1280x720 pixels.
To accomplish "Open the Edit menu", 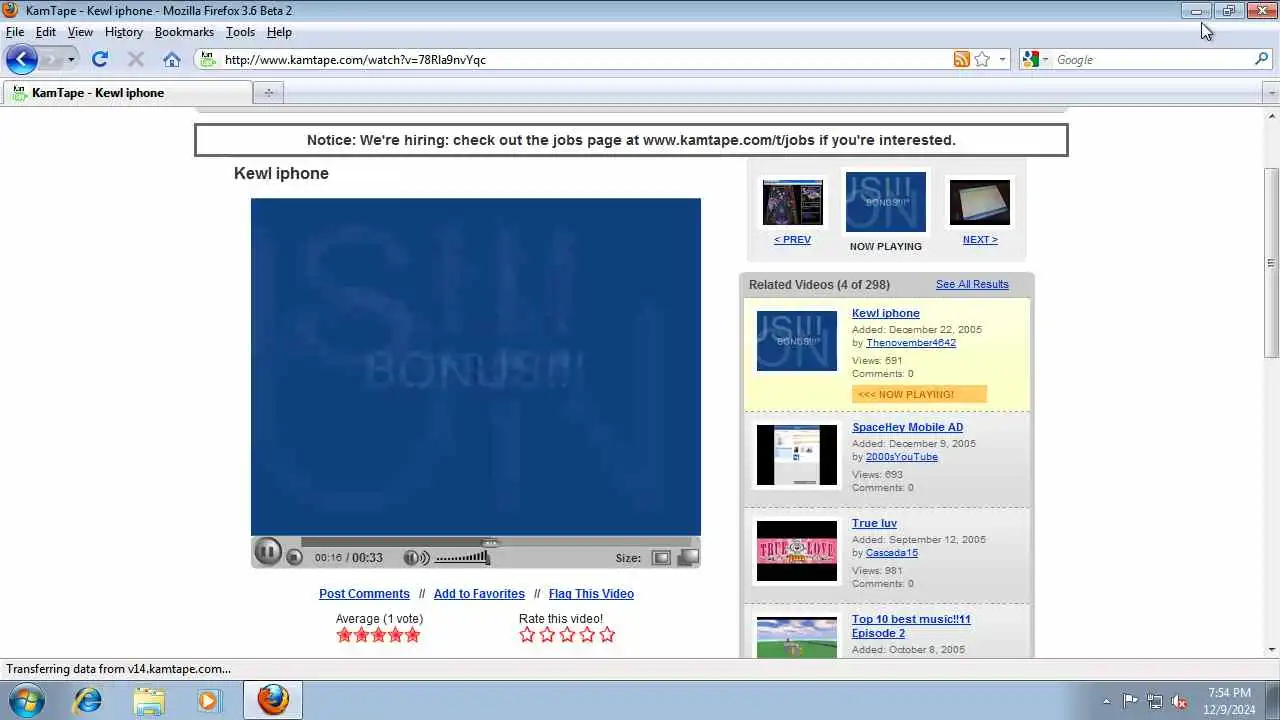I will click(x=46, y=32).
